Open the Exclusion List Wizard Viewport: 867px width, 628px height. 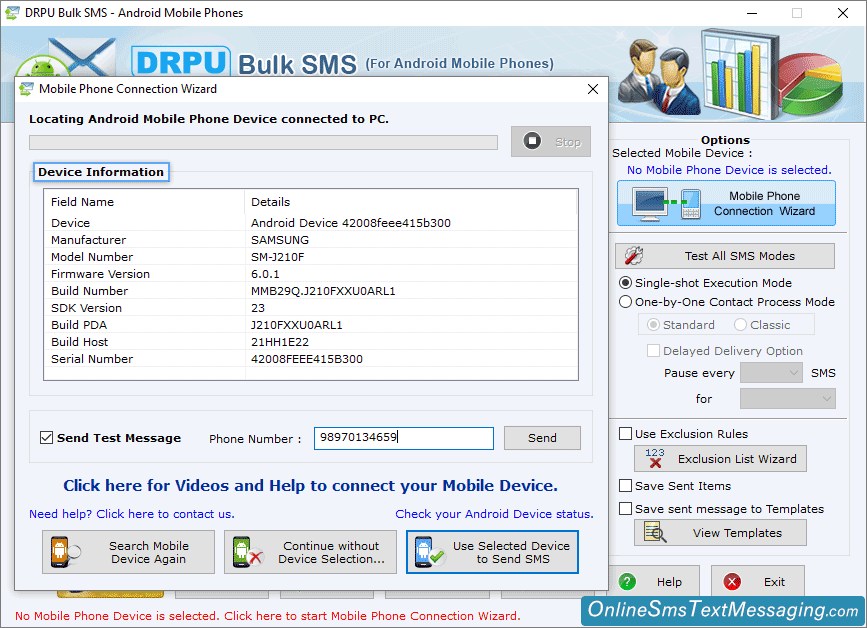pyautogui.click(x=720, y=458)
